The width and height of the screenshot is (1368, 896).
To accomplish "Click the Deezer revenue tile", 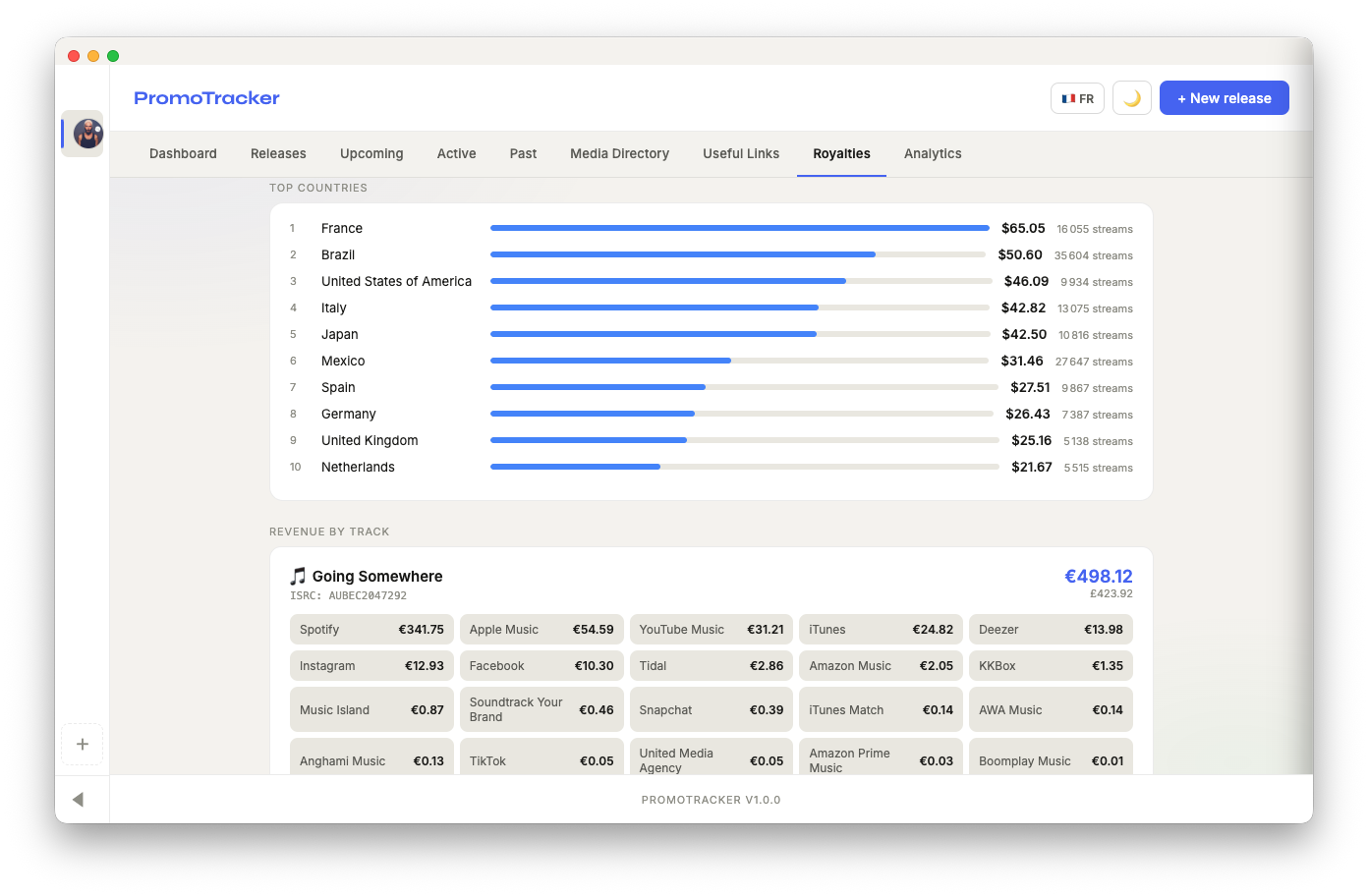I will [x=1051, y=630].
